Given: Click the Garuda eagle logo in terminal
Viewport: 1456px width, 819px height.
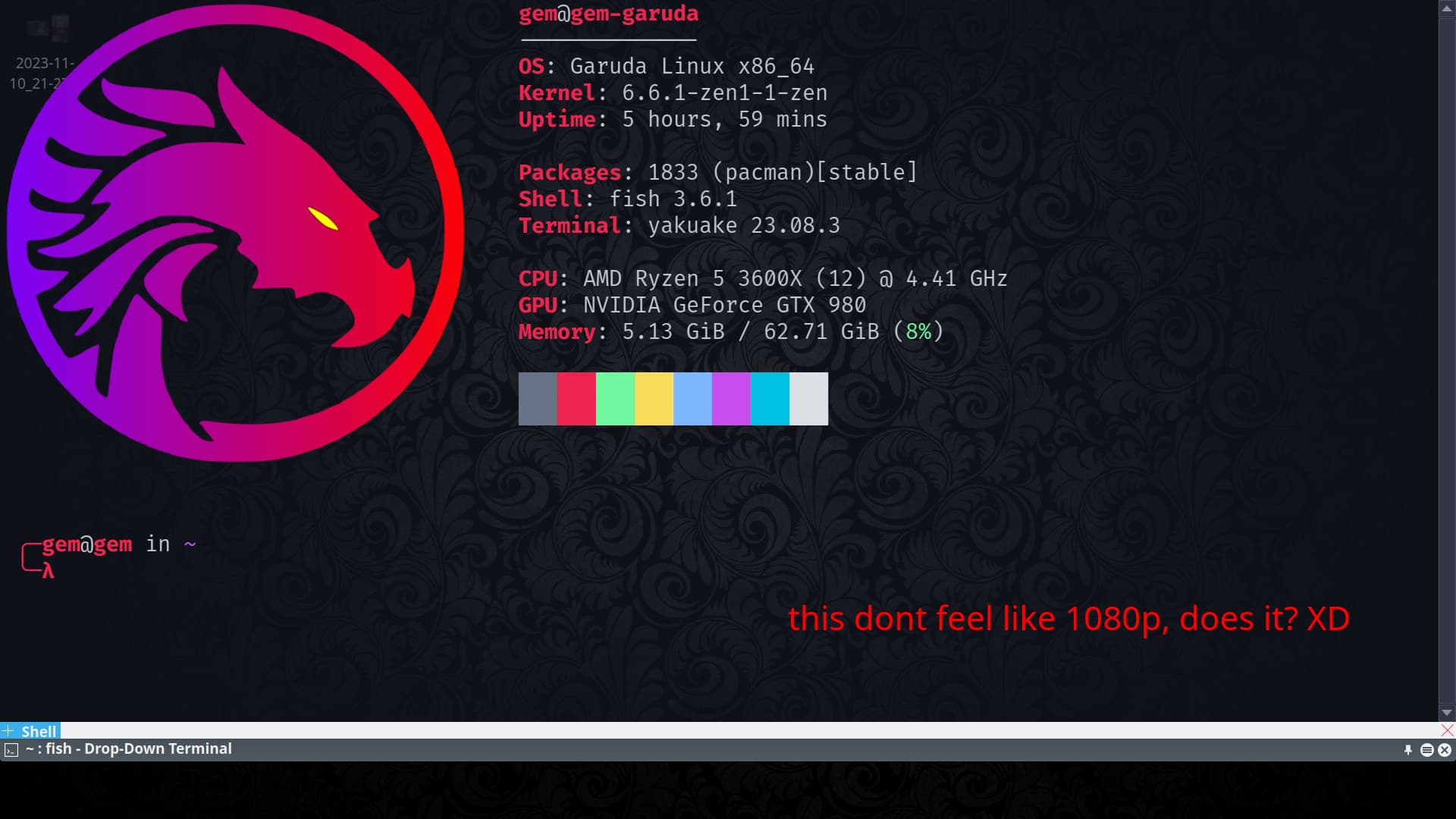Looking at the screenshot, I should point(235,233).
